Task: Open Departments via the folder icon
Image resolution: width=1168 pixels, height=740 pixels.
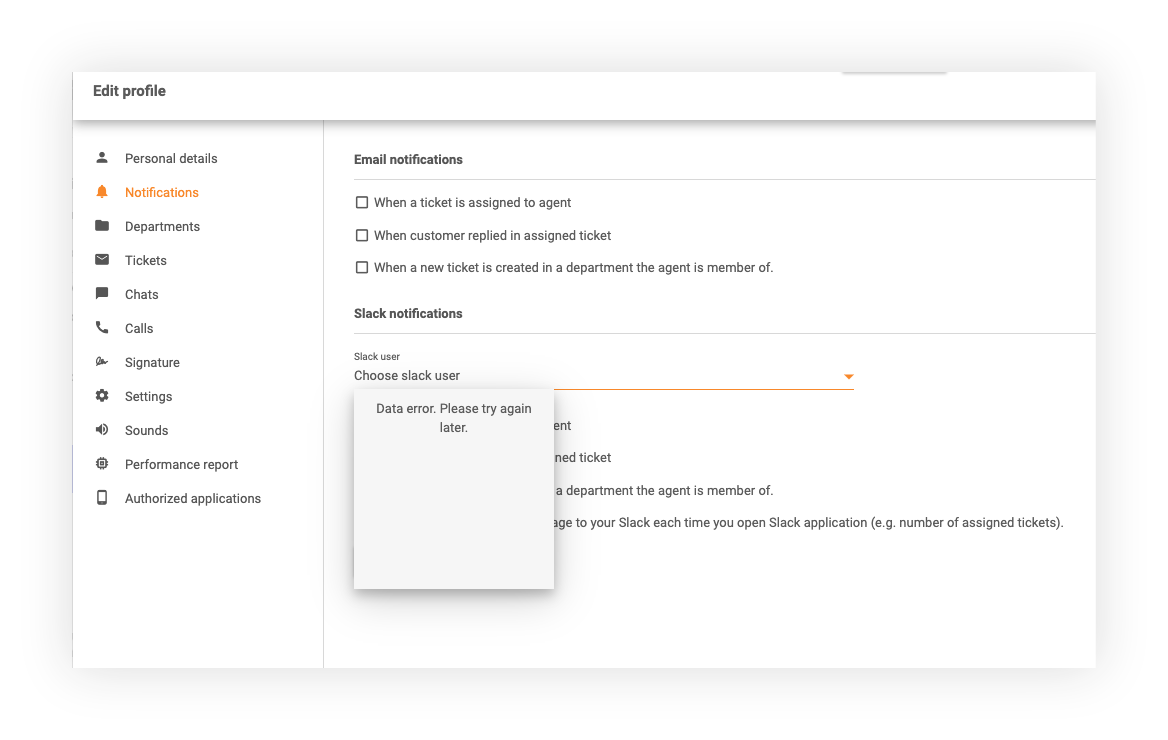Action: pos(101,226)
